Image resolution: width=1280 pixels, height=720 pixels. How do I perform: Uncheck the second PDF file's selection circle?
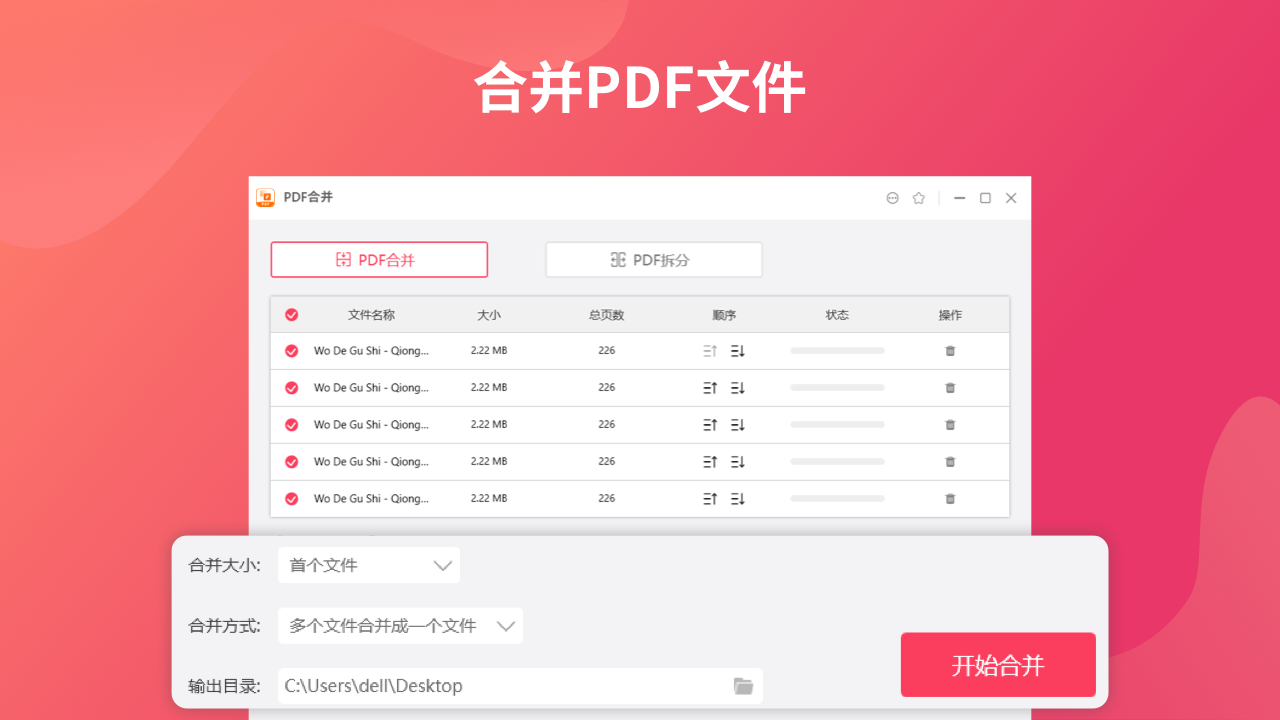pyautogui.click(x=291, y=387)
